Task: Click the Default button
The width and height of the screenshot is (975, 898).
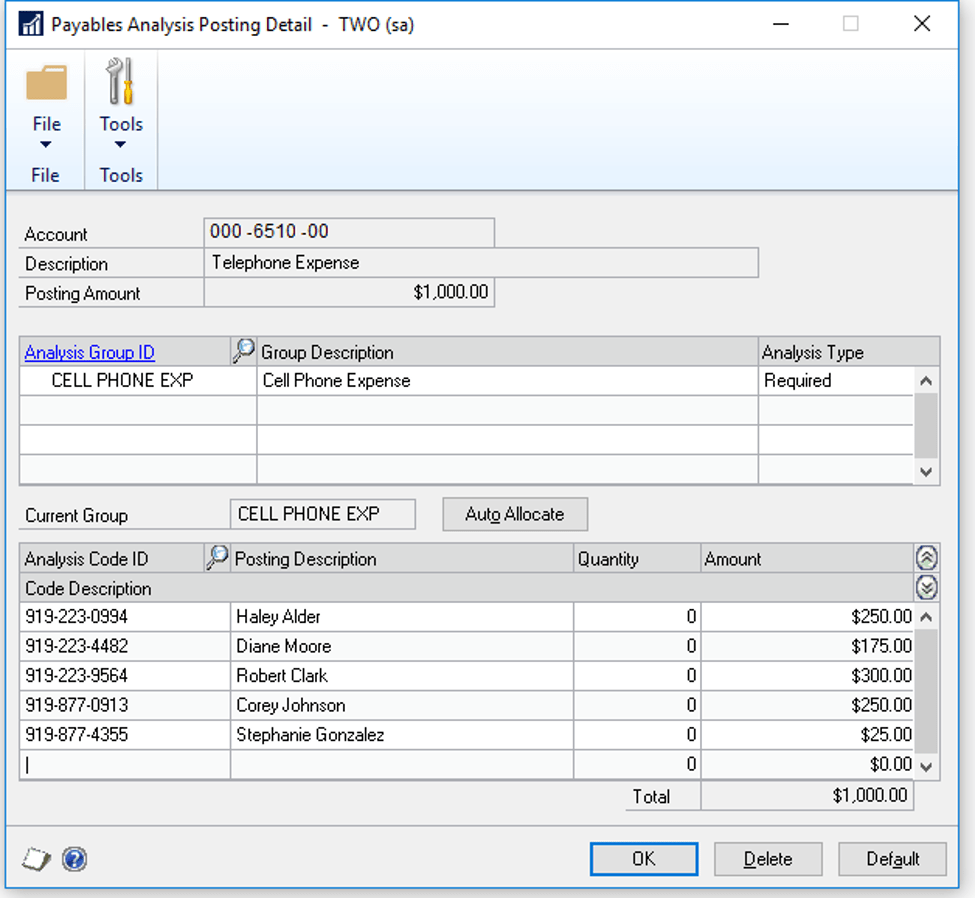Action: pyautogui.click(x=892, y=859)
